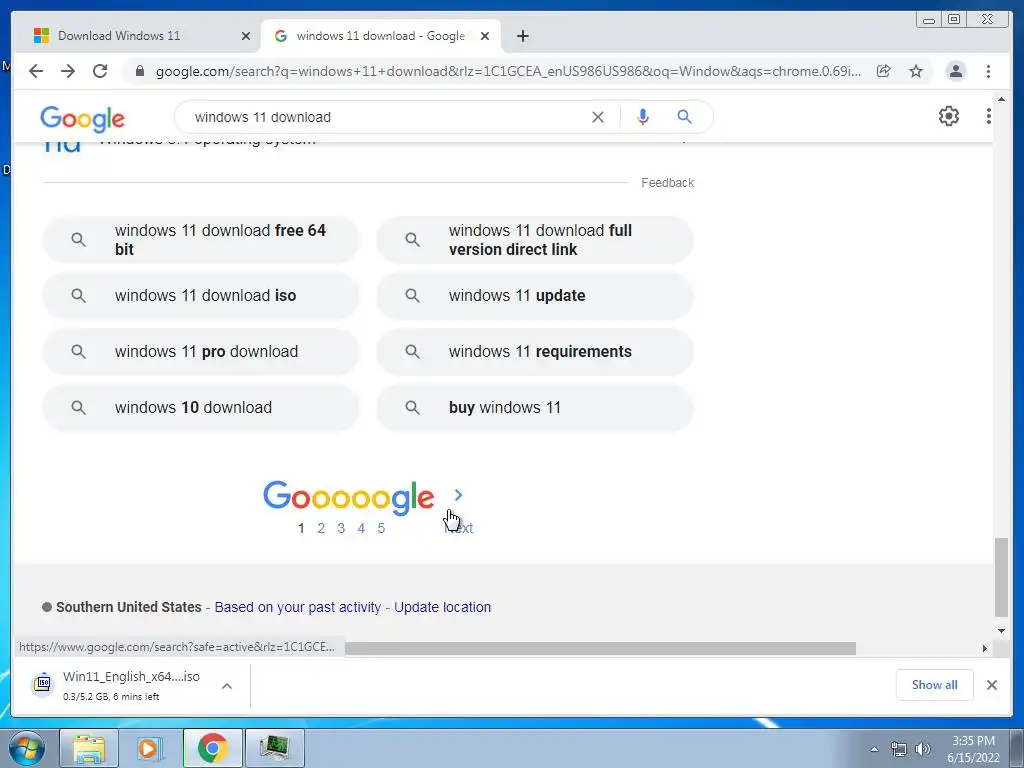Click the scroll right arrow
Viewport: 1024px width, 768px height.
[985, 648]
